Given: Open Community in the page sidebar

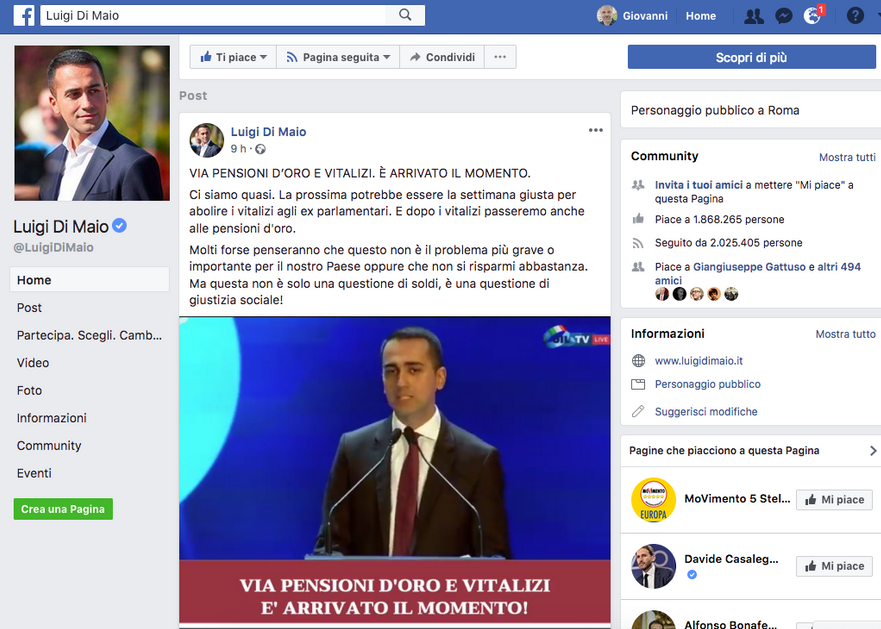Looking at the screenshot, I should pos(49,445).
